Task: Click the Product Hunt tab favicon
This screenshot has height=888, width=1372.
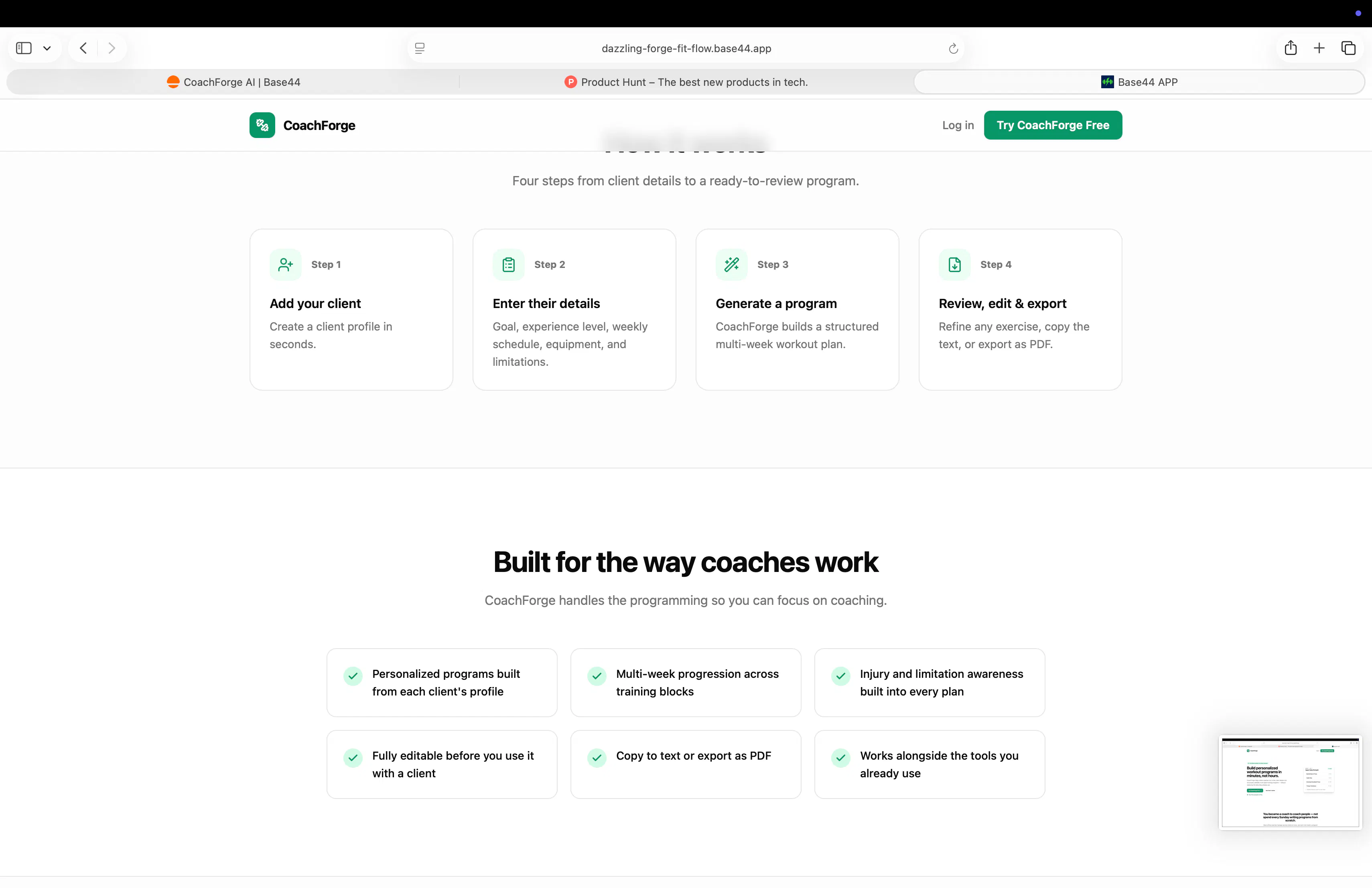Action: pos(570,82)
